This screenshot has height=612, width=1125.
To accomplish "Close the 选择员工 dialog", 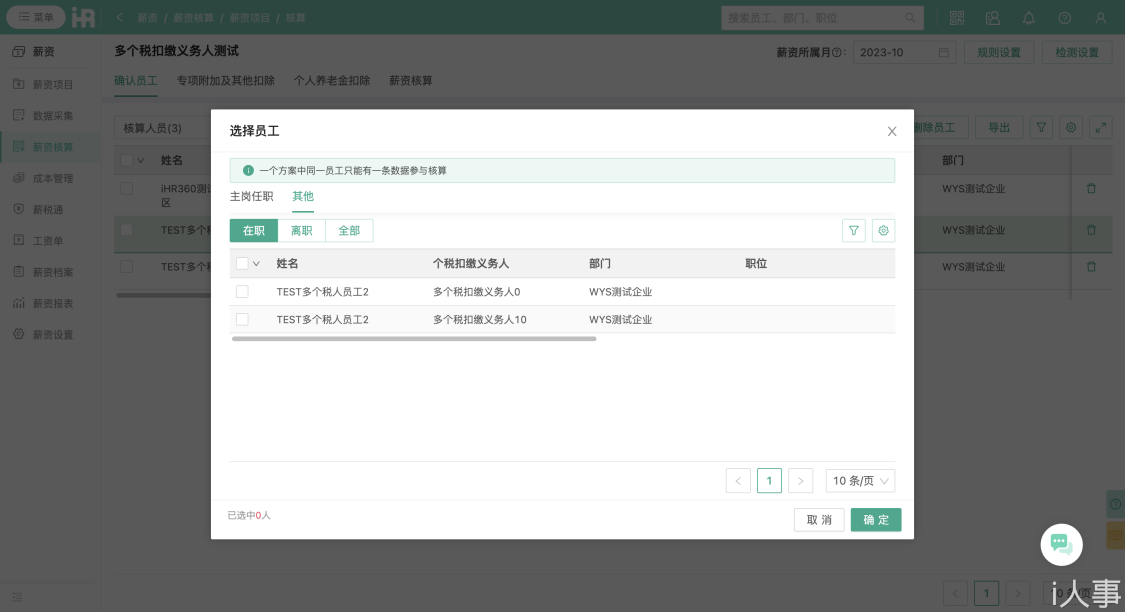I will pyautogui.click(x=892, y=131).
